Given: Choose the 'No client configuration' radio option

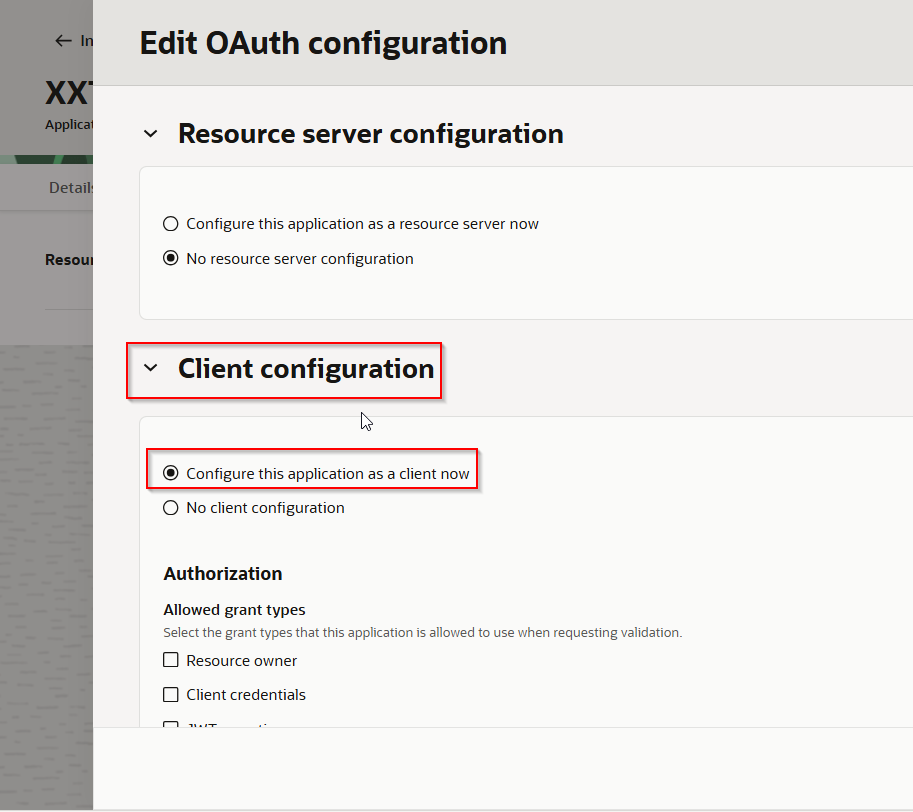Looking at the screenshot, I should point(171,508).
